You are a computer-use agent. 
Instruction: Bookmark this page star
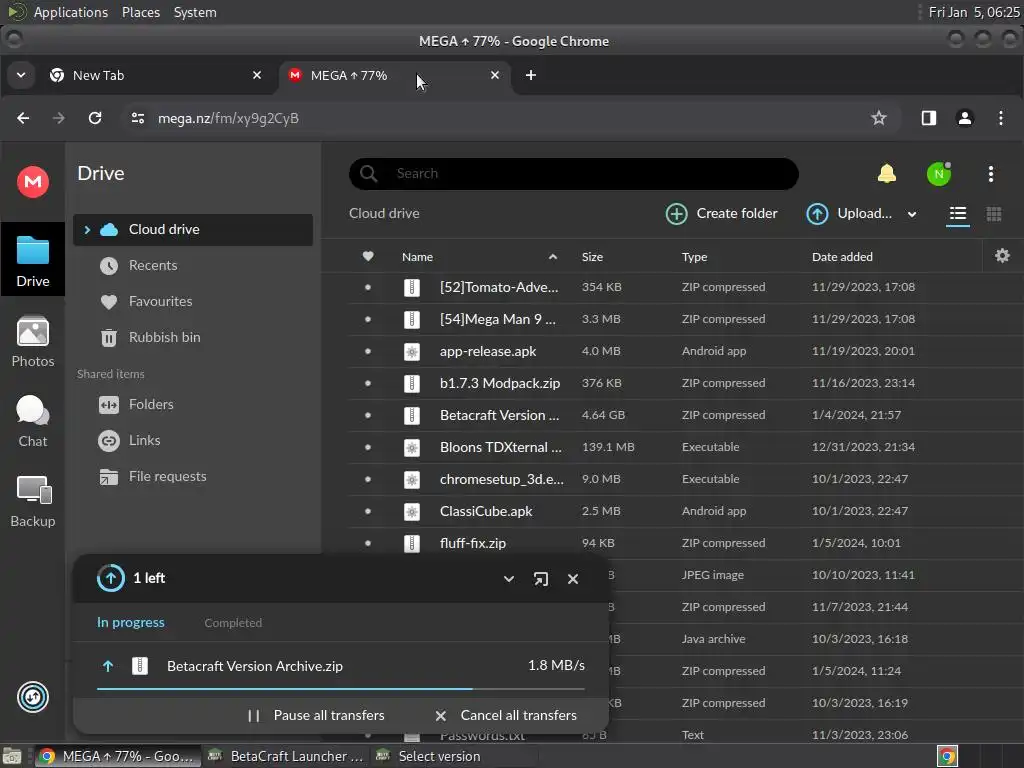[878, 118]
